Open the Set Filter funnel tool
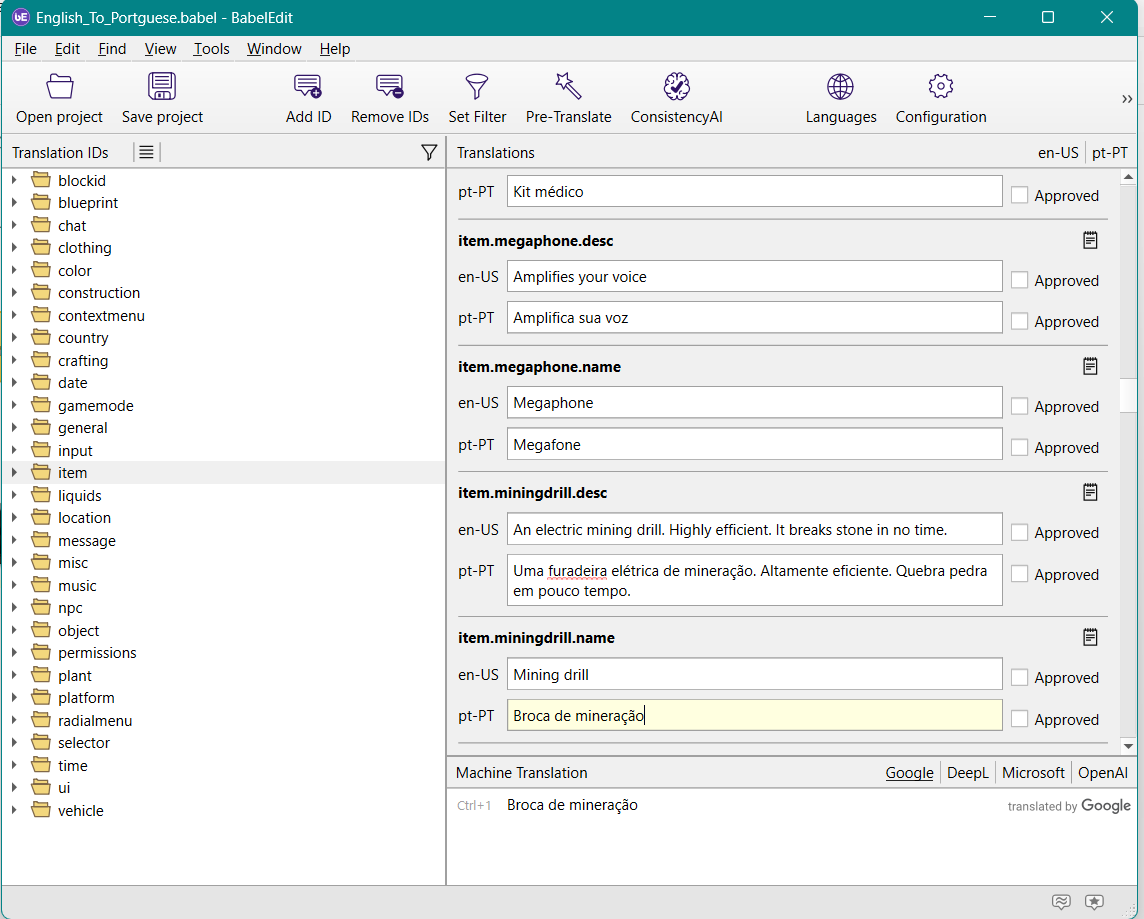Viewport: 1144px width, 919px height. coord(477,87)
